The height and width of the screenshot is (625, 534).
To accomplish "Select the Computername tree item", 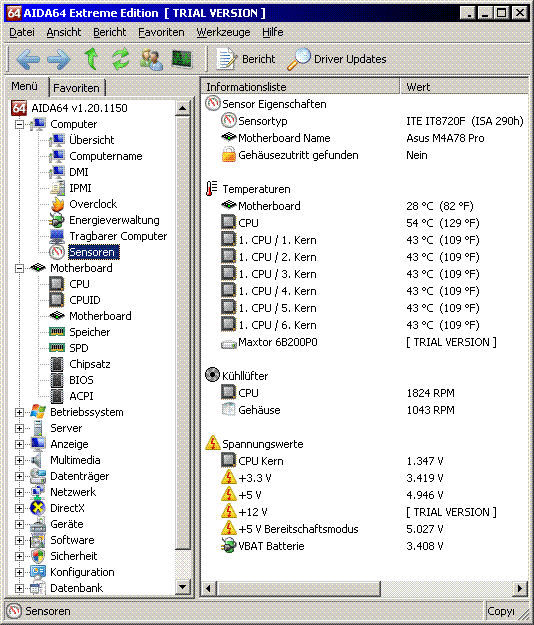I will (x=106, y=156).
